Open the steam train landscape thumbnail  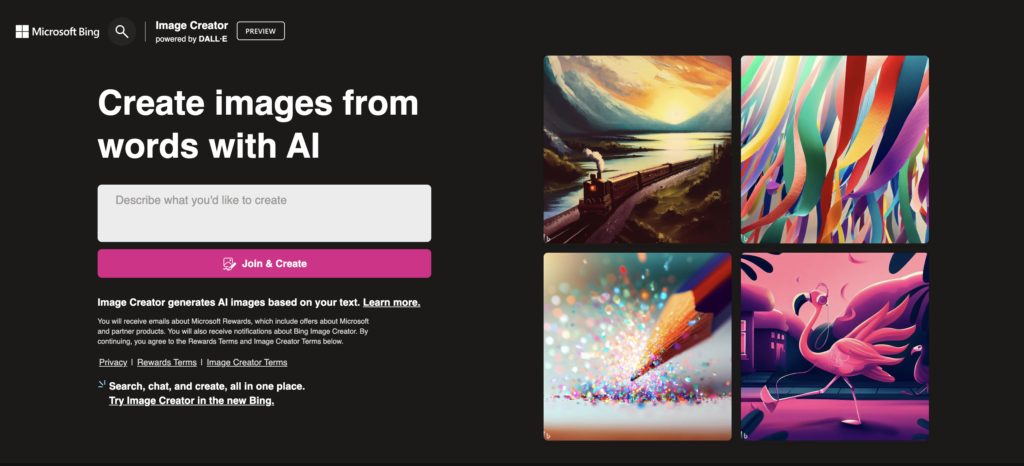coord(637,149)
